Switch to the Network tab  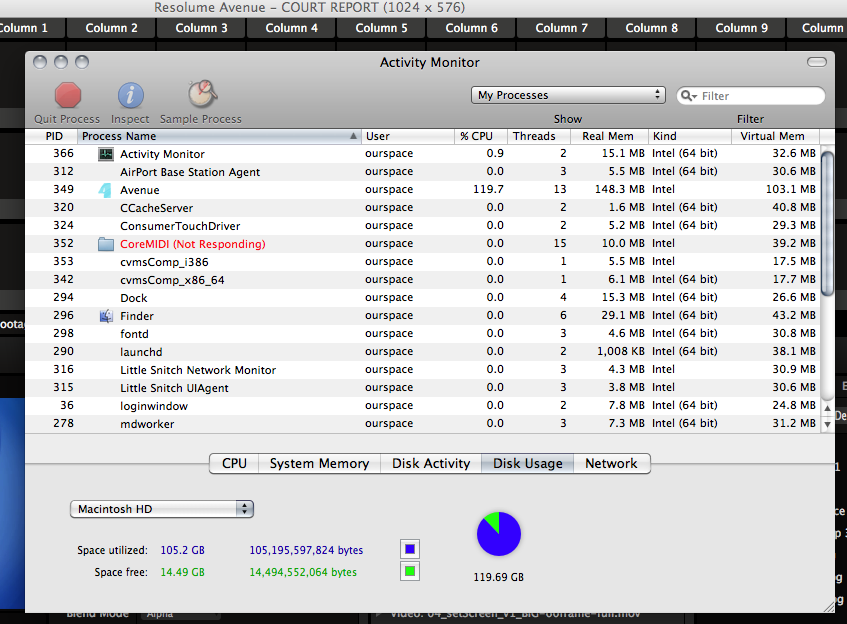611,464
